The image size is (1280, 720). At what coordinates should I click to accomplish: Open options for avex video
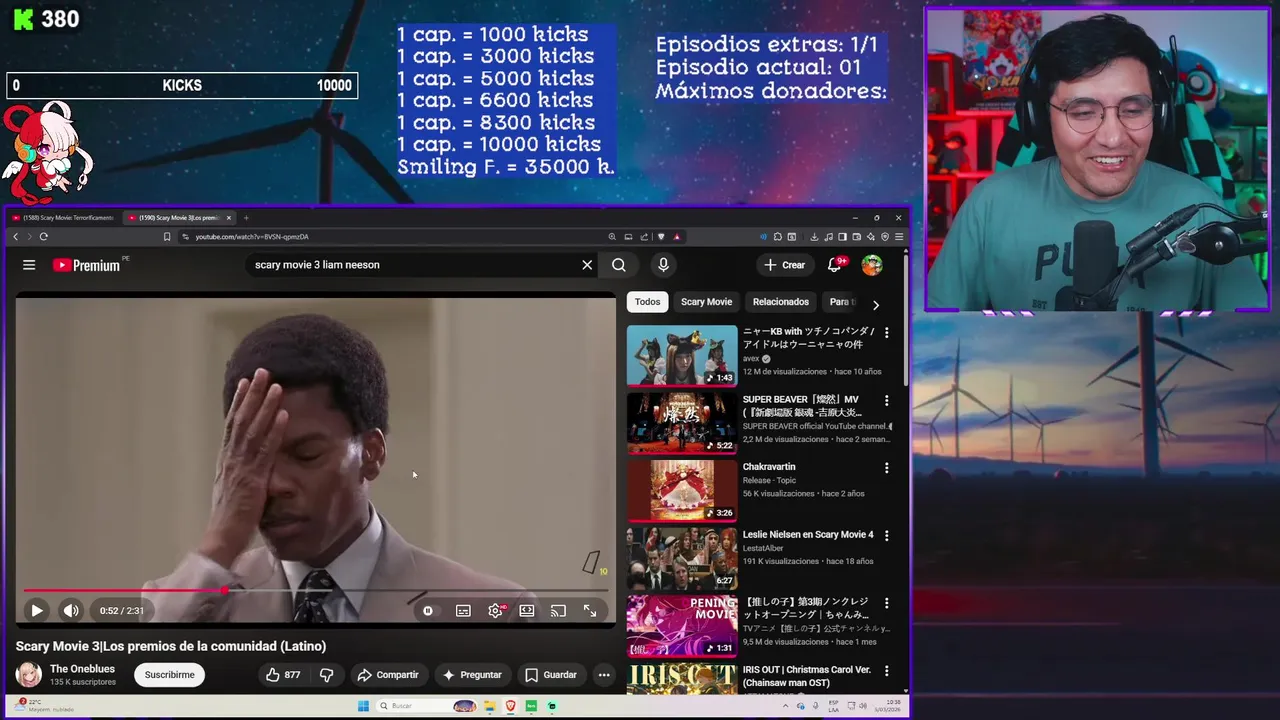click(x=886, y=332)
